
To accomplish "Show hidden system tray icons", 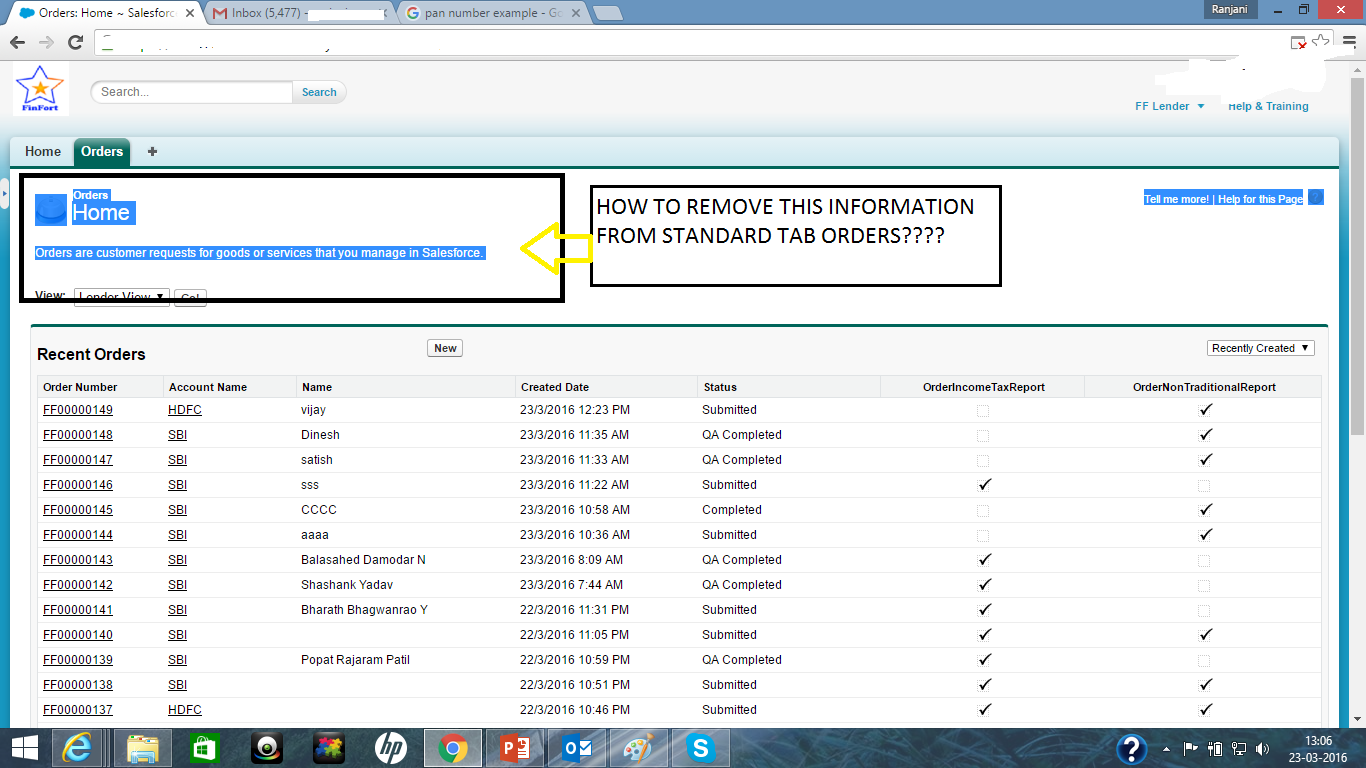I will click(x=1166, y=748).
